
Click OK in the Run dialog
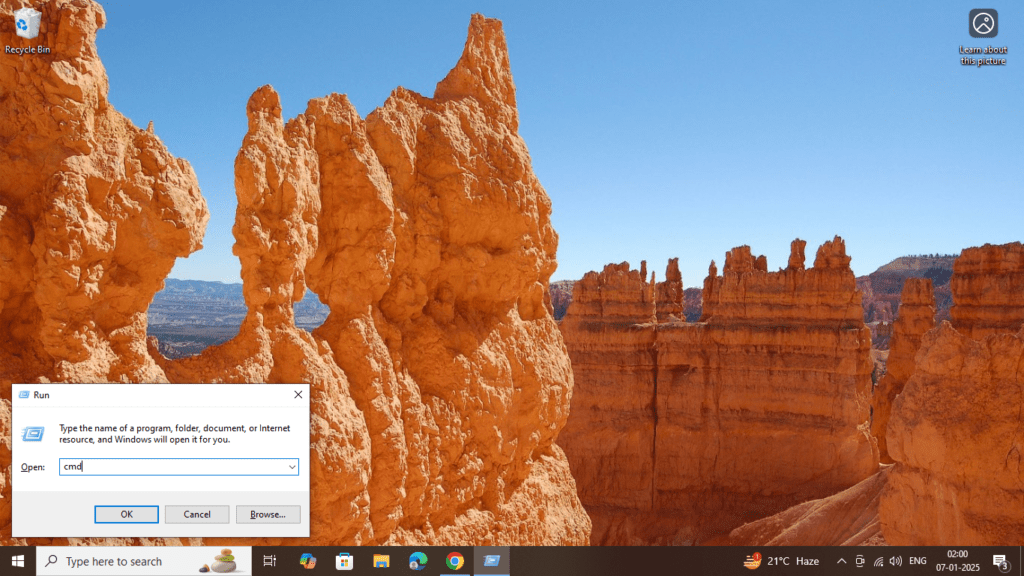[x=127, y=515]
